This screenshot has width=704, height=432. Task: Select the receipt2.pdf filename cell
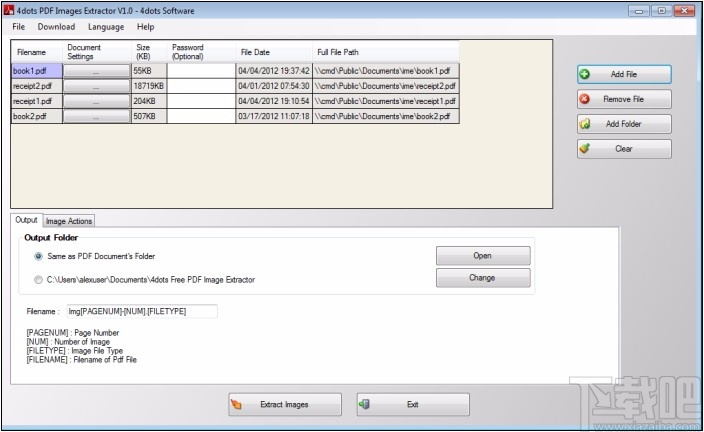37,86
